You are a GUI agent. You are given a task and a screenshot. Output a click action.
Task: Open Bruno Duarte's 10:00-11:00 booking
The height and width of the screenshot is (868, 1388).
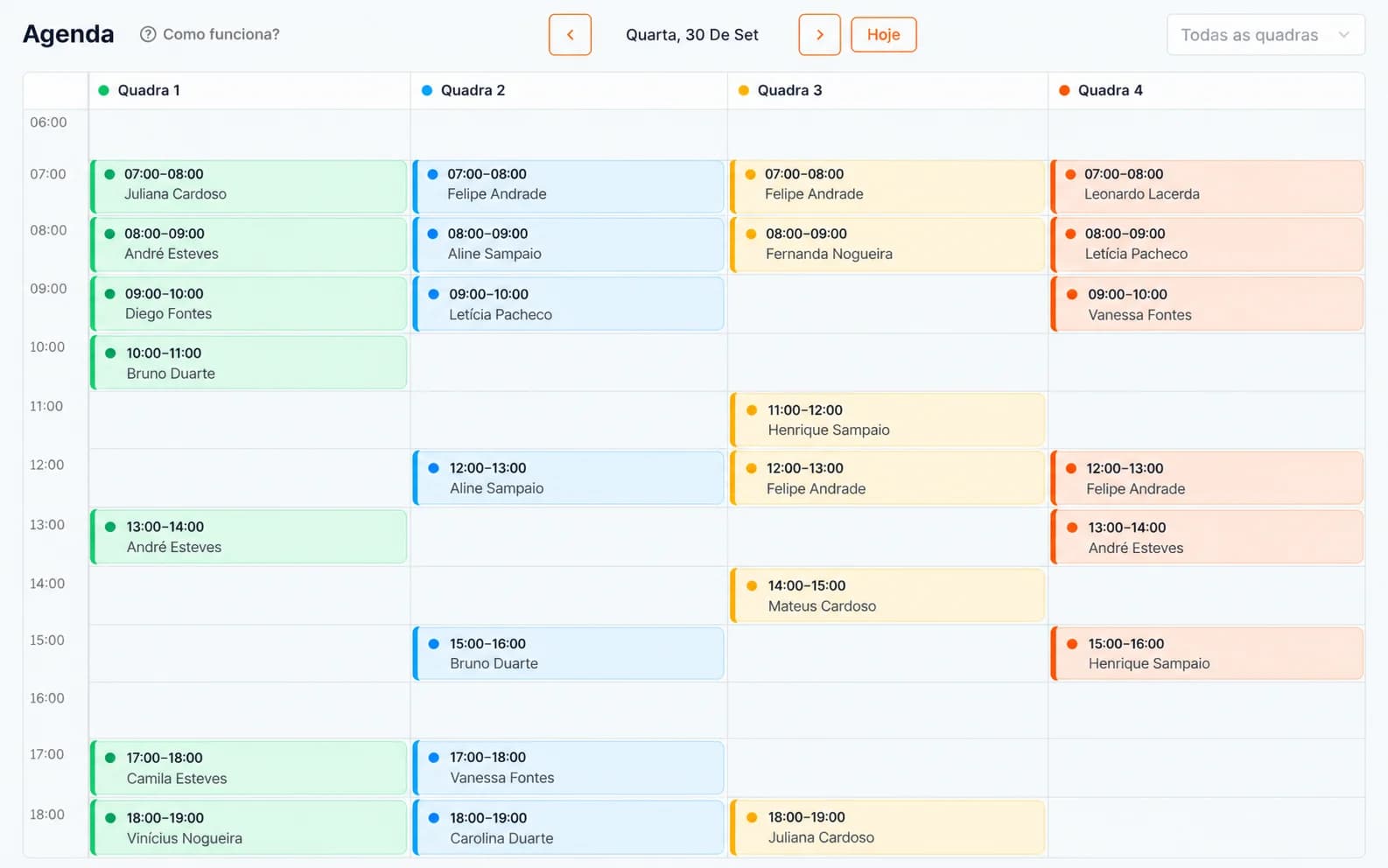[249, 362]
